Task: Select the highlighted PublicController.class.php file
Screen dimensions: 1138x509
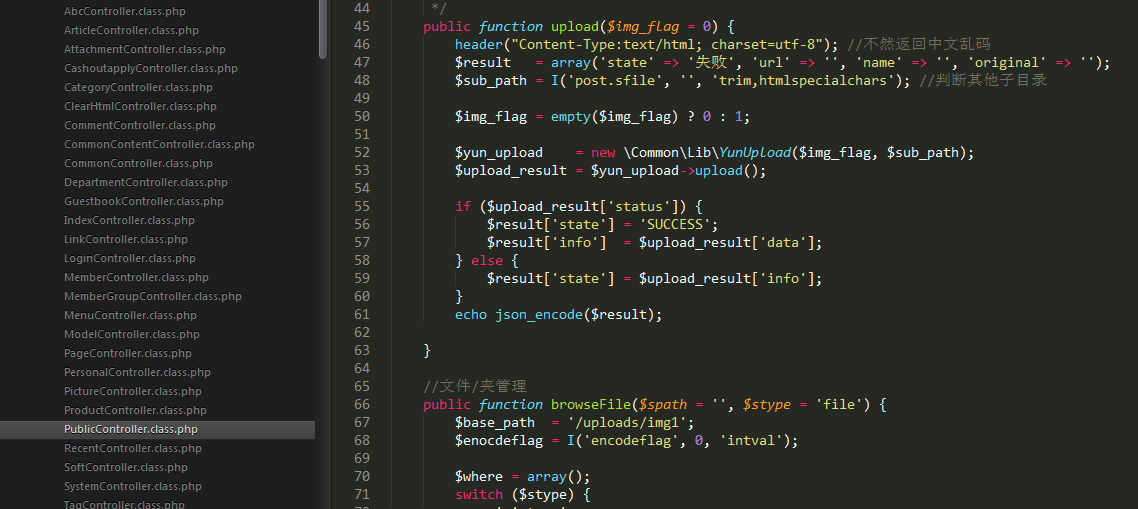Action: [x=130, y=429]
